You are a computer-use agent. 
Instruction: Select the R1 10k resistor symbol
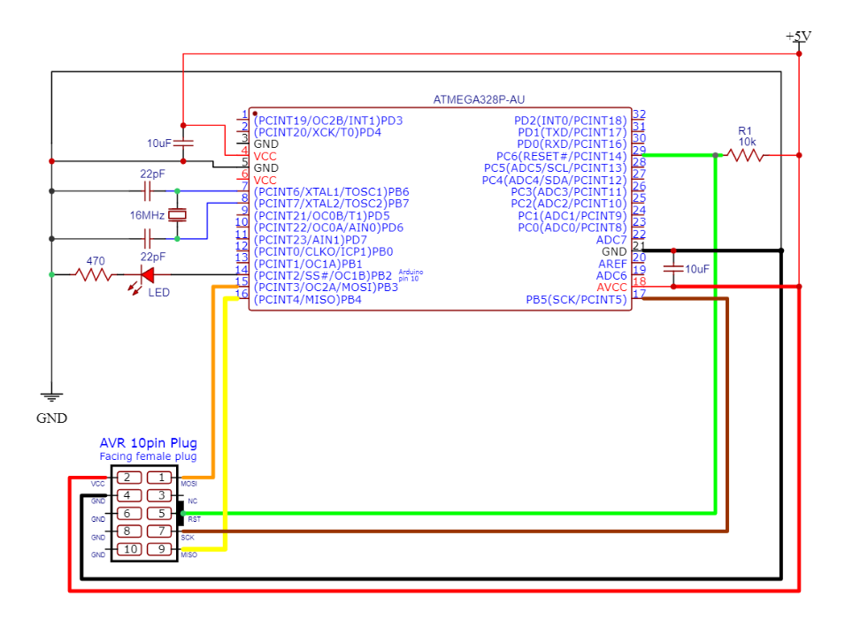(745, 155)
